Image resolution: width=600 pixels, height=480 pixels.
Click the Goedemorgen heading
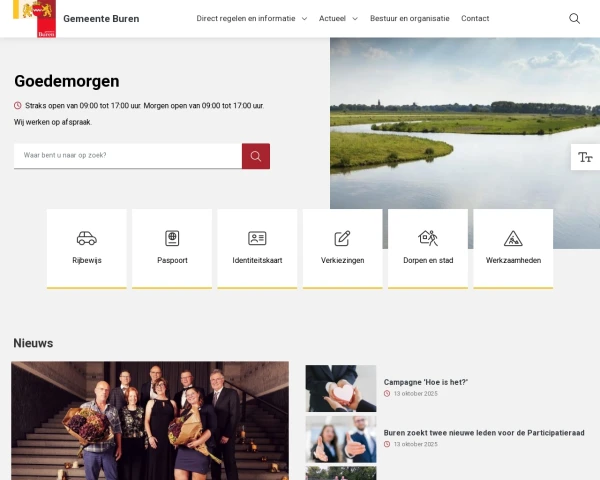pyautogui.click(x=67, y=81)
